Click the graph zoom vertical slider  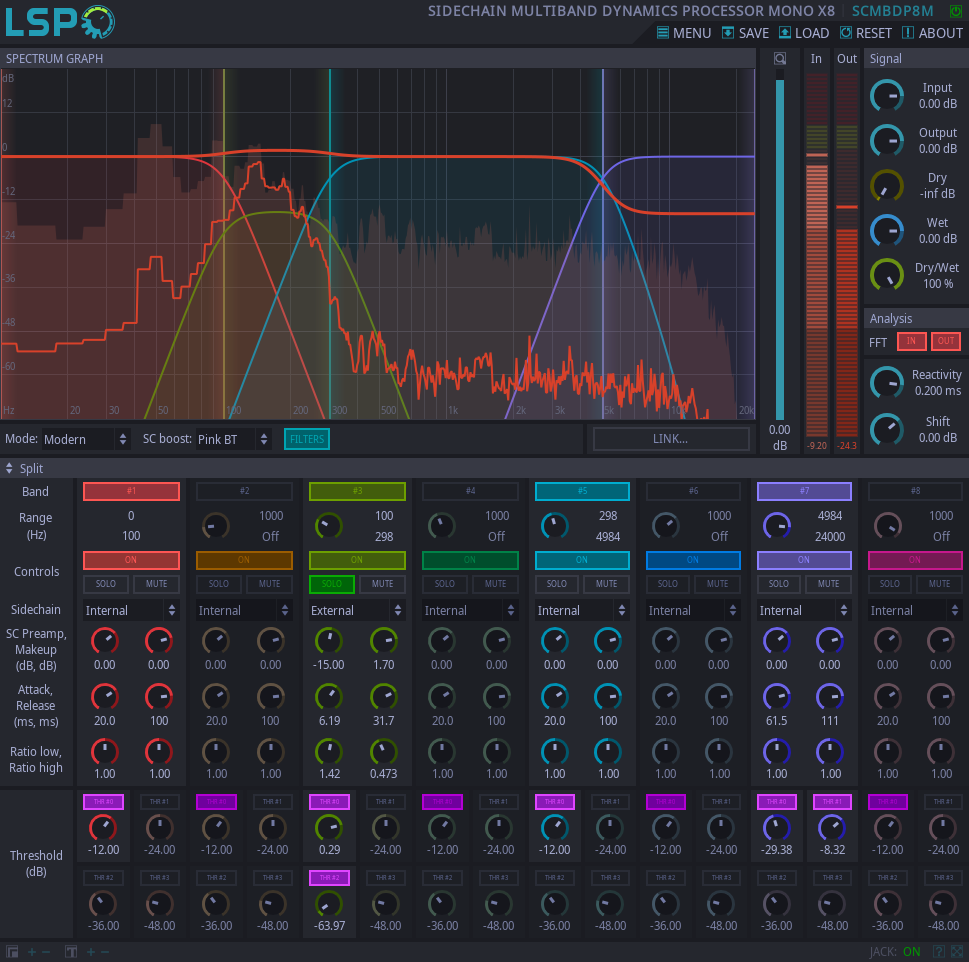pos(780,245)
